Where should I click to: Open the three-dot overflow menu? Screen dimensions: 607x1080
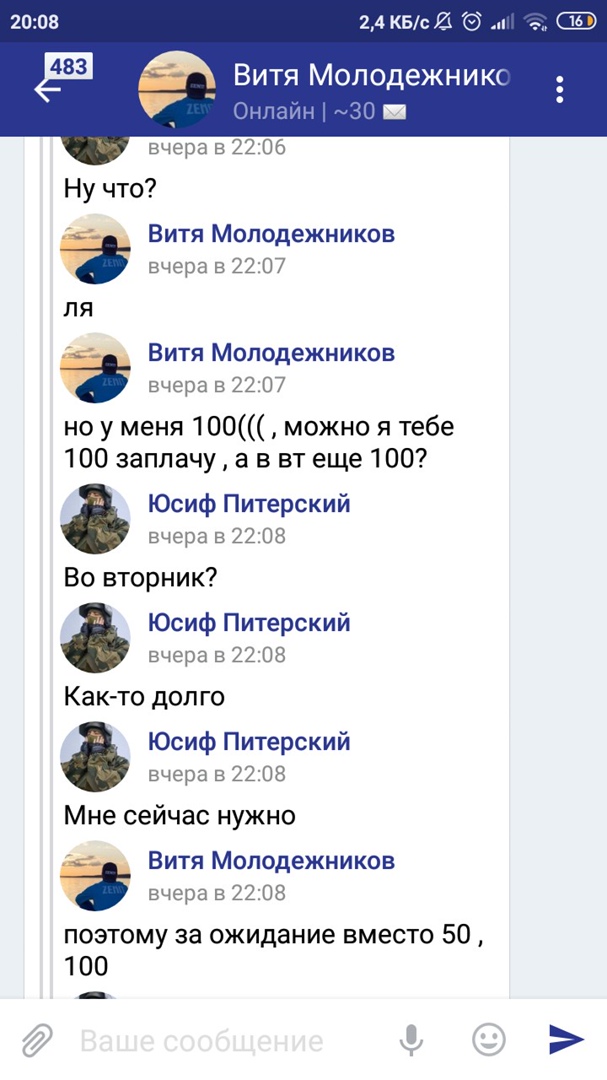pyautogui.click(x=560, y=88)
